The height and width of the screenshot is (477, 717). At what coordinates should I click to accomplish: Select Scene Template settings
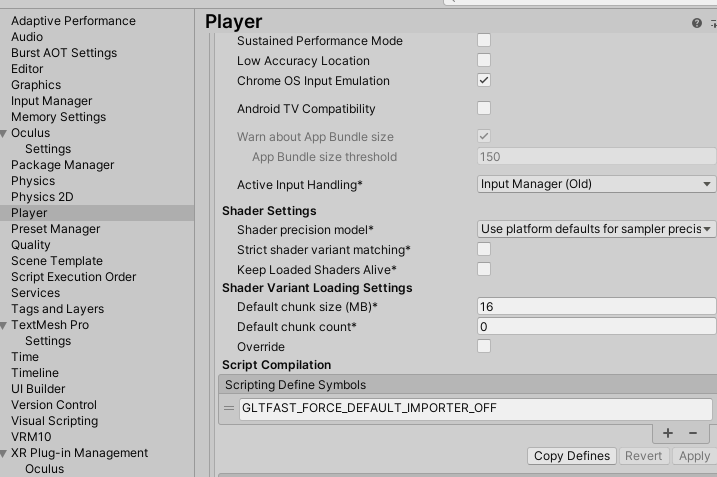(57, 261)
